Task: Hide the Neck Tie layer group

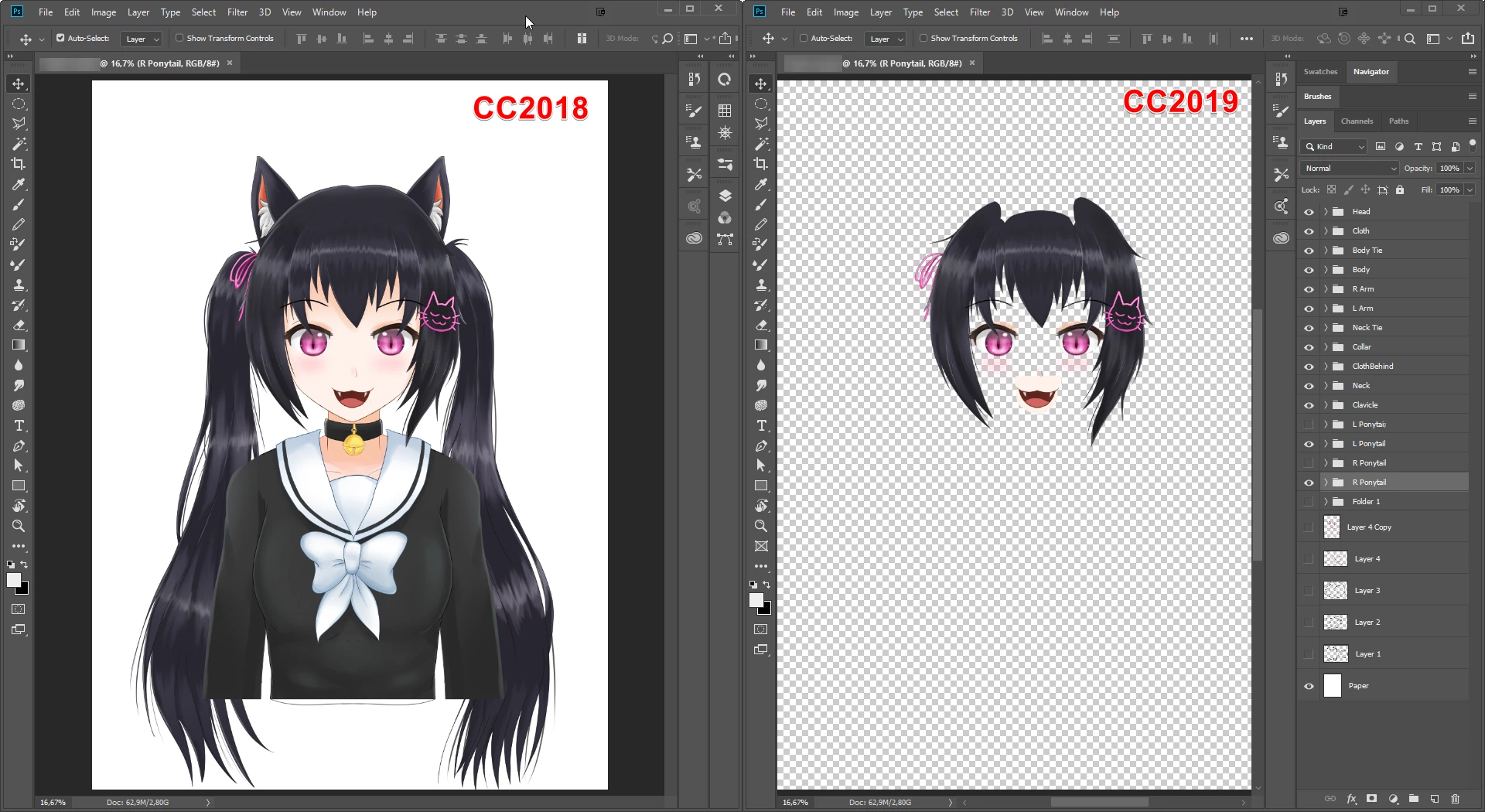Action: (1309, 328)
